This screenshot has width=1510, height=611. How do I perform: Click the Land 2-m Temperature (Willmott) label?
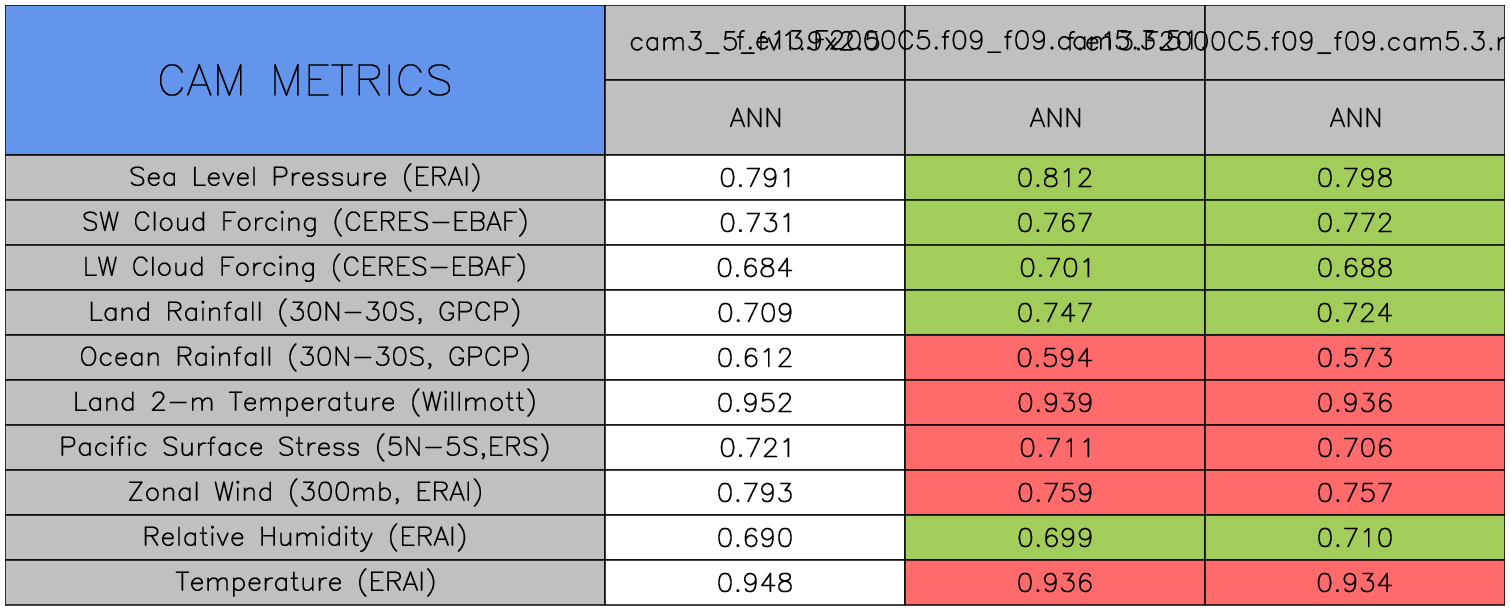[x=305, y=403]
